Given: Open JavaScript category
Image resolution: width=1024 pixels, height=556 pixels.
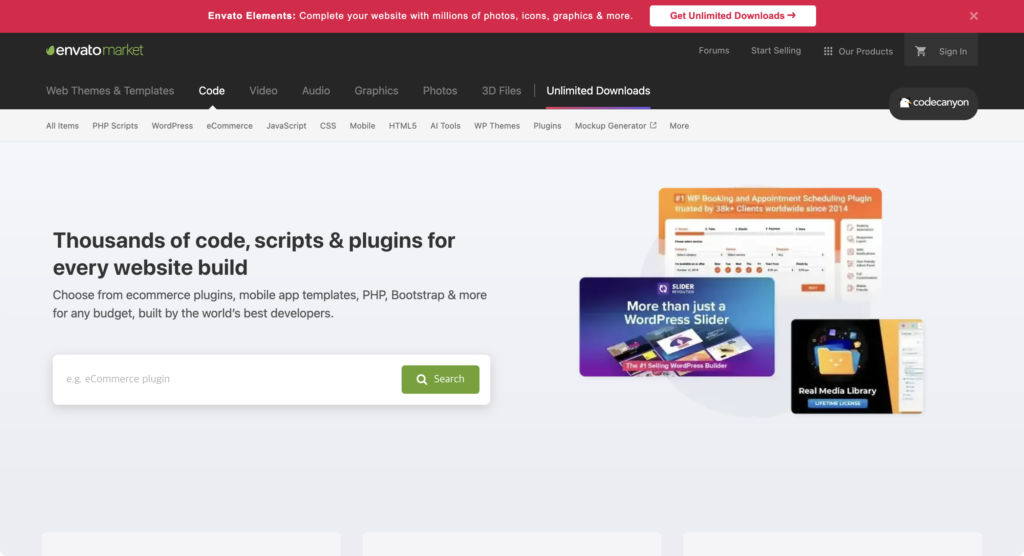Looking at the screenshot, I should [x=286, y=125].
